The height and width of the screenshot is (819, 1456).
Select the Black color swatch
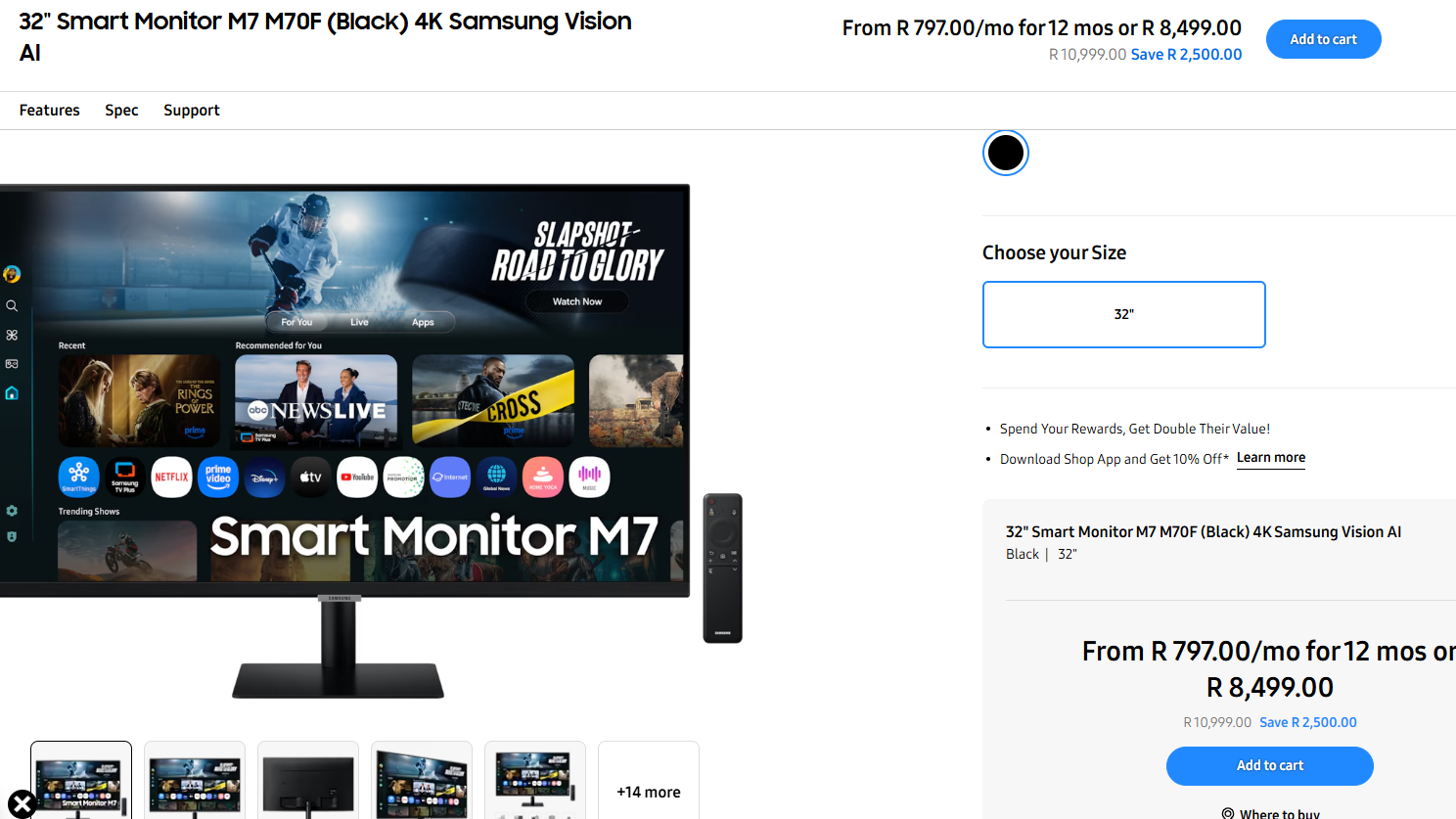[1005, 153]
